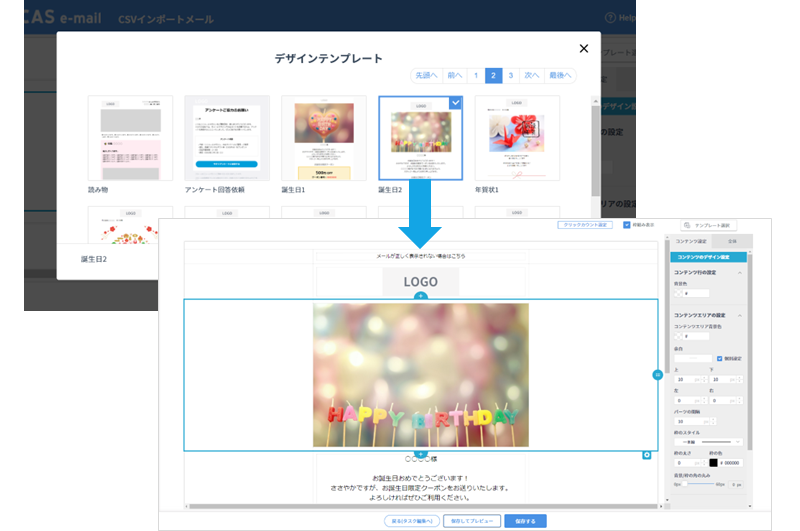Click the 上 margin value field

[687, 380]
